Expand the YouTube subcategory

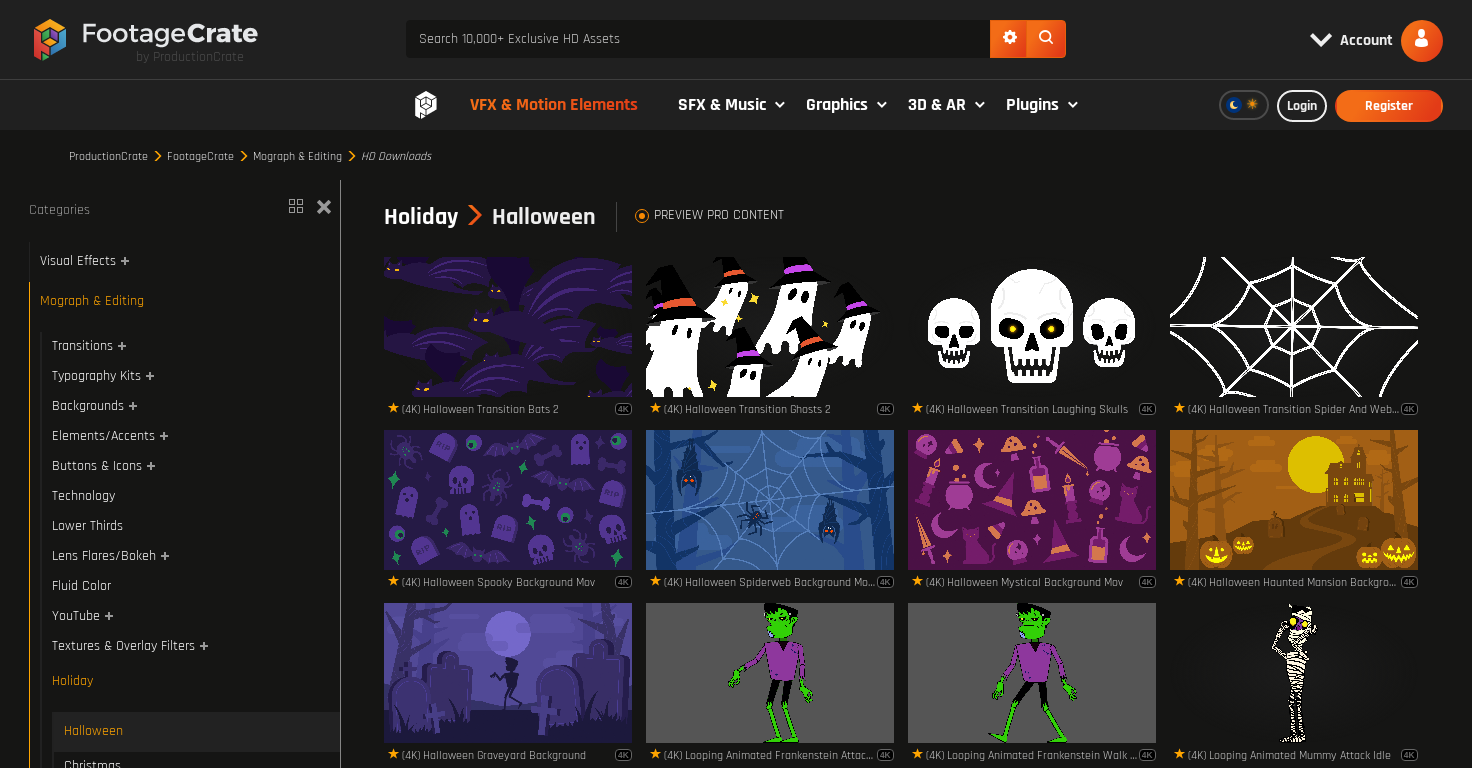click(109, 616)
